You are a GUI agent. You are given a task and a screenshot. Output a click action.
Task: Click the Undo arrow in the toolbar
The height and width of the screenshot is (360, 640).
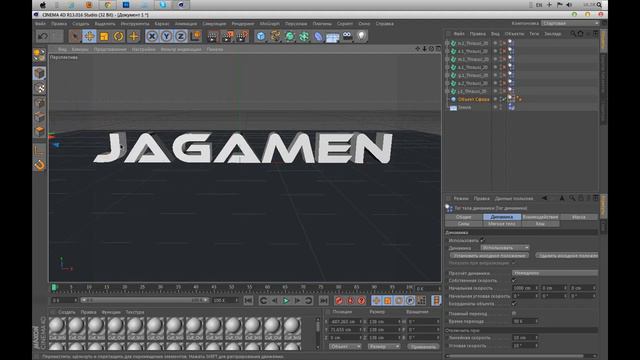pyautogui.click(x=42, y=36)
